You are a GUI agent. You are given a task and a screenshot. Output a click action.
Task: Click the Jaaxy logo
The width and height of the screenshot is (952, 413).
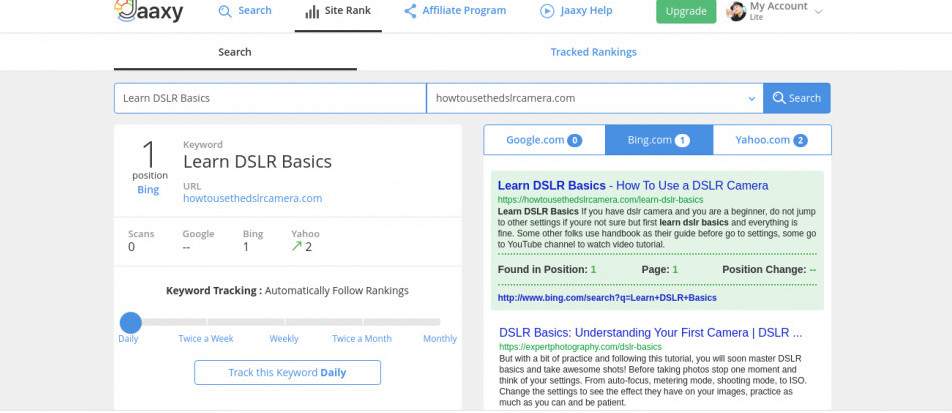pos(149,10)
